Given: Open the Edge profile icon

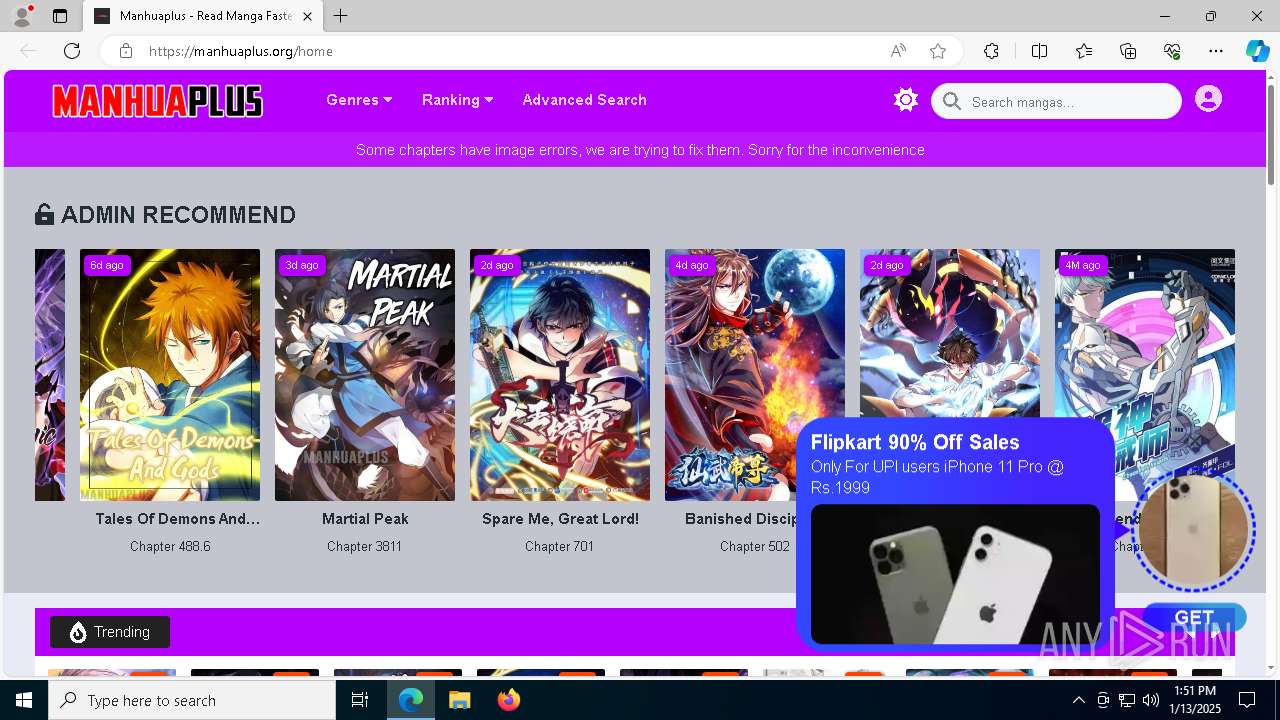Looking at the screenshot, I should [x=22, y=16].
